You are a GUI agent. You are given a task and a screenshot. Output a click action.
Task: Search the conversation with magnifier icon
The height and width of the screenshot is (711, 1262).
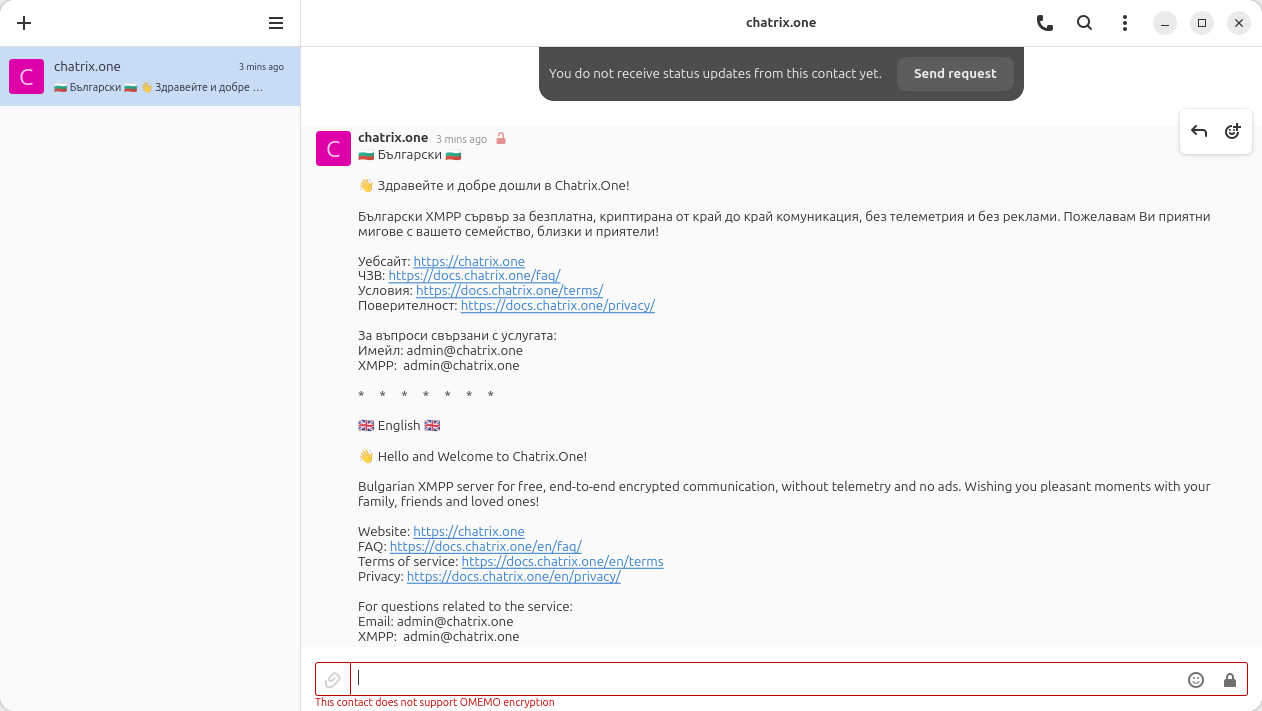tap(1085, 23)
